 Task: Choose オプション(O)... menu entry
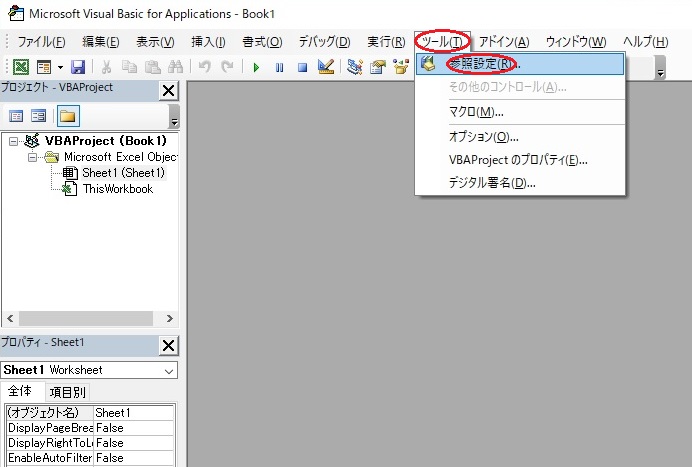tap(520, 137)
